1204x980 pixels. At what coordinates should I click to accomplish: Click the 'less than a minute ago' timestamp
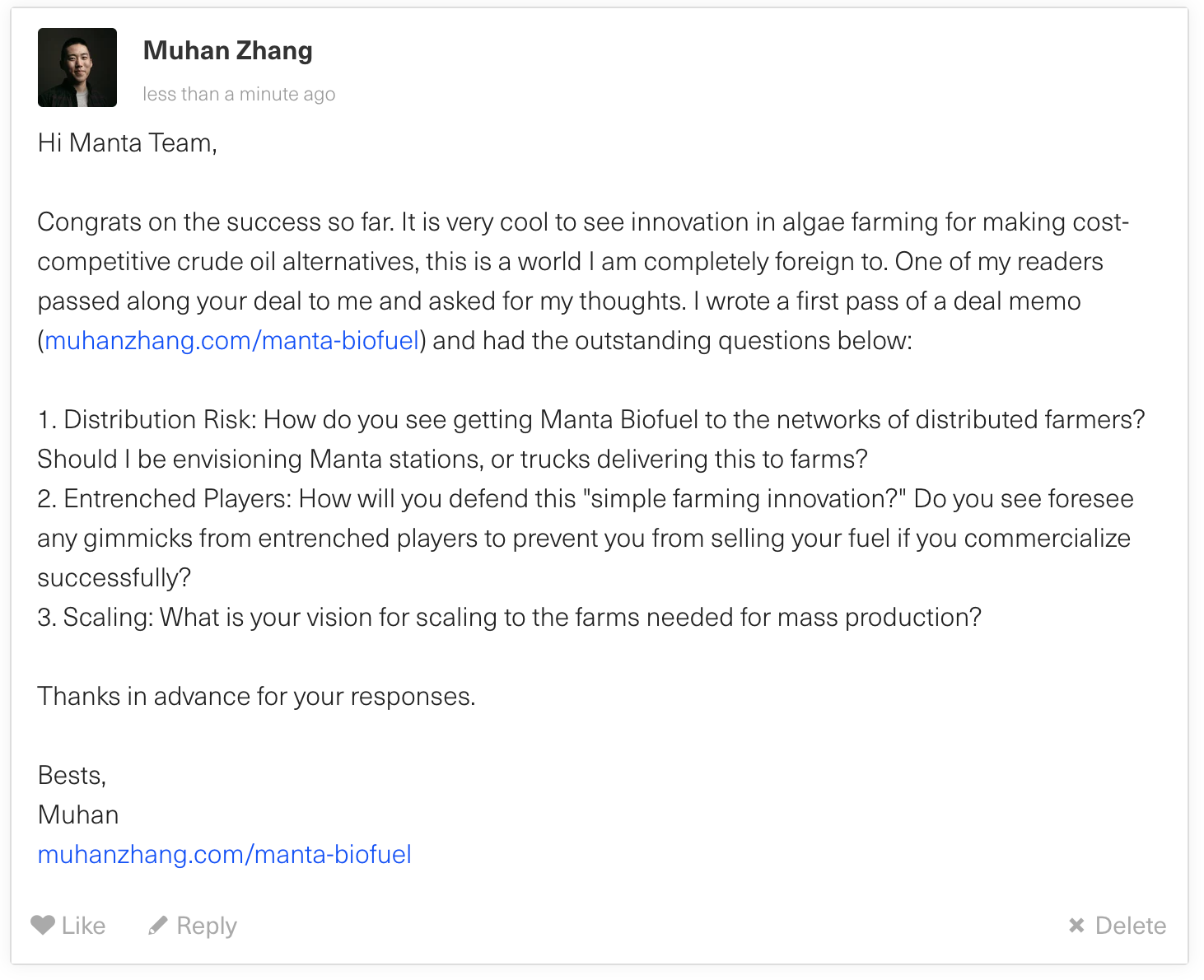coord(239,94)
